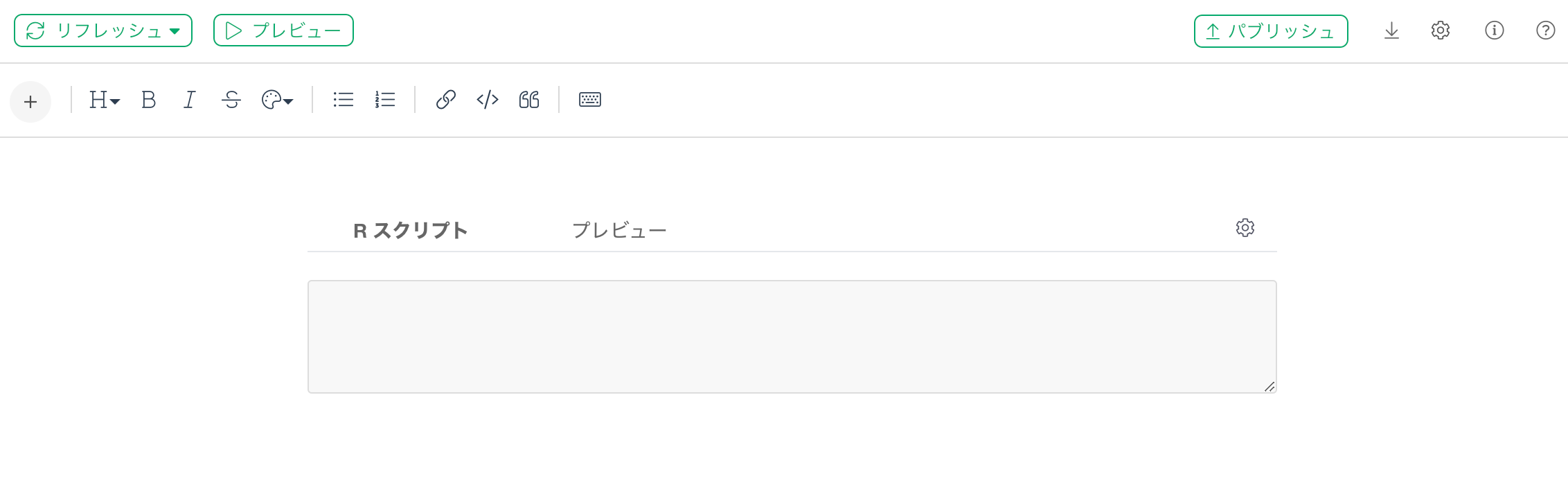The width and height of the screenshot is (1568, 483).
Task: Insert a bulleted list
Action: [x=343, y=100]
